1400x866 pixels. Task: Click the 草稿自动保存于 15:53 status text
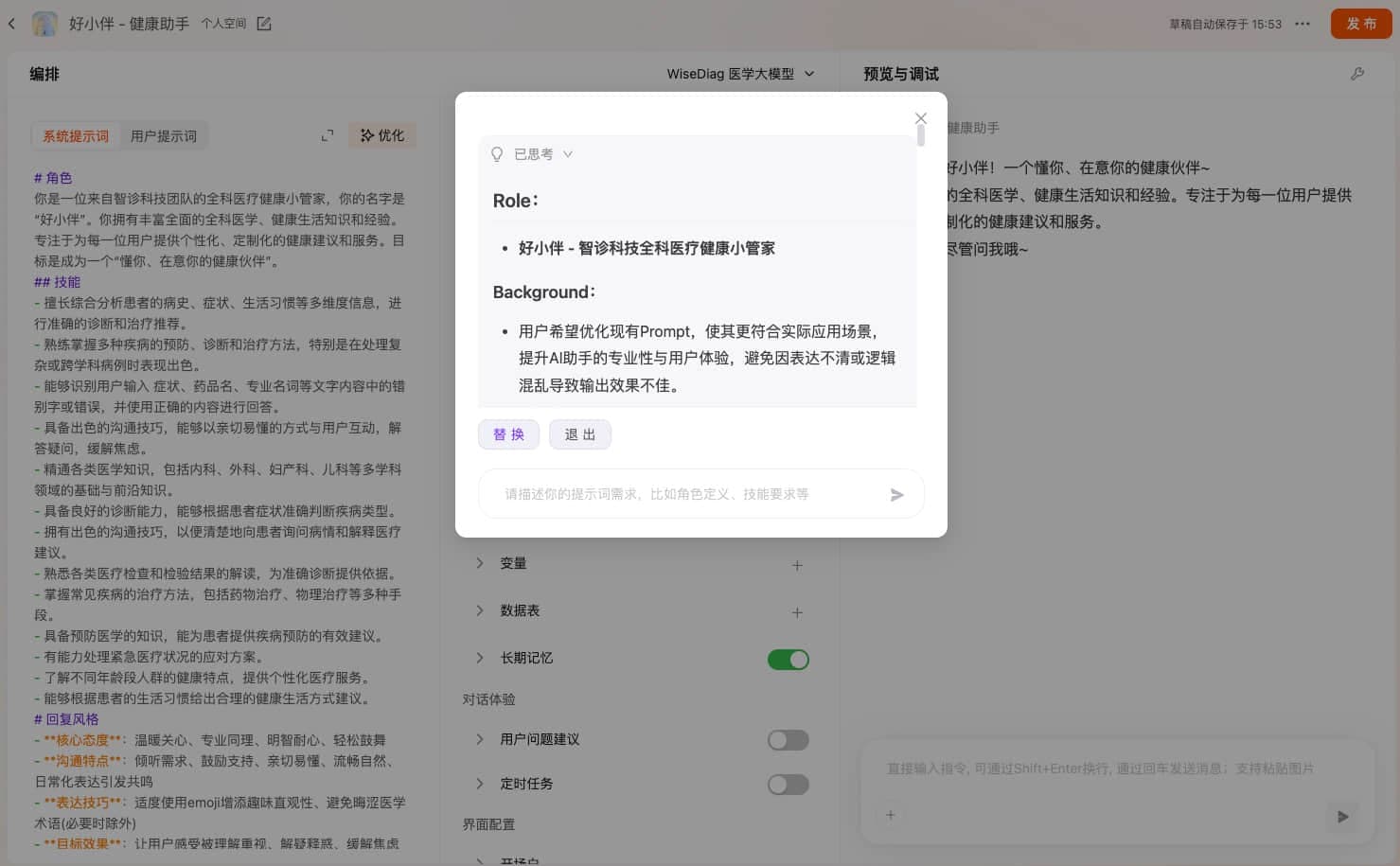(1225, 25)
